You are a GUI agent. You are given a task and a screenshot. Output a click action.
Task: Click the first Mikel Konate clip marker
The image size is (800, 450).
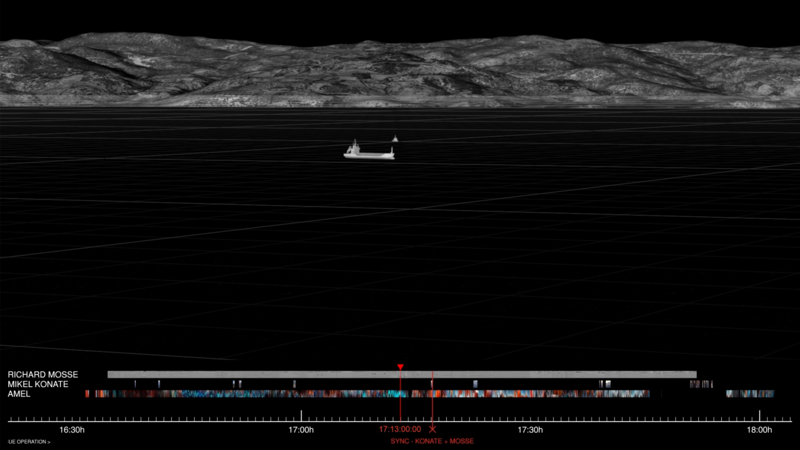click(x=135, y=384)
